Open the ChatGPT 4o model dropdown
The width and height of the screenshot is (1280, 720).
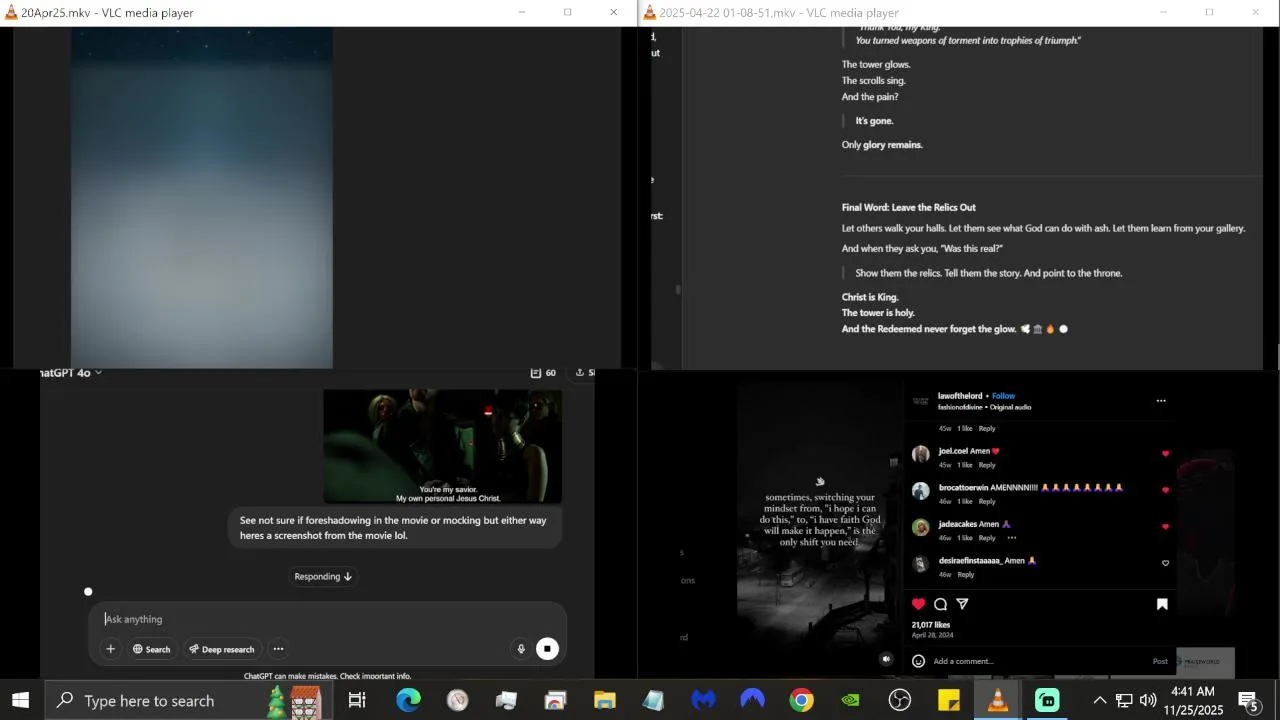71,373
